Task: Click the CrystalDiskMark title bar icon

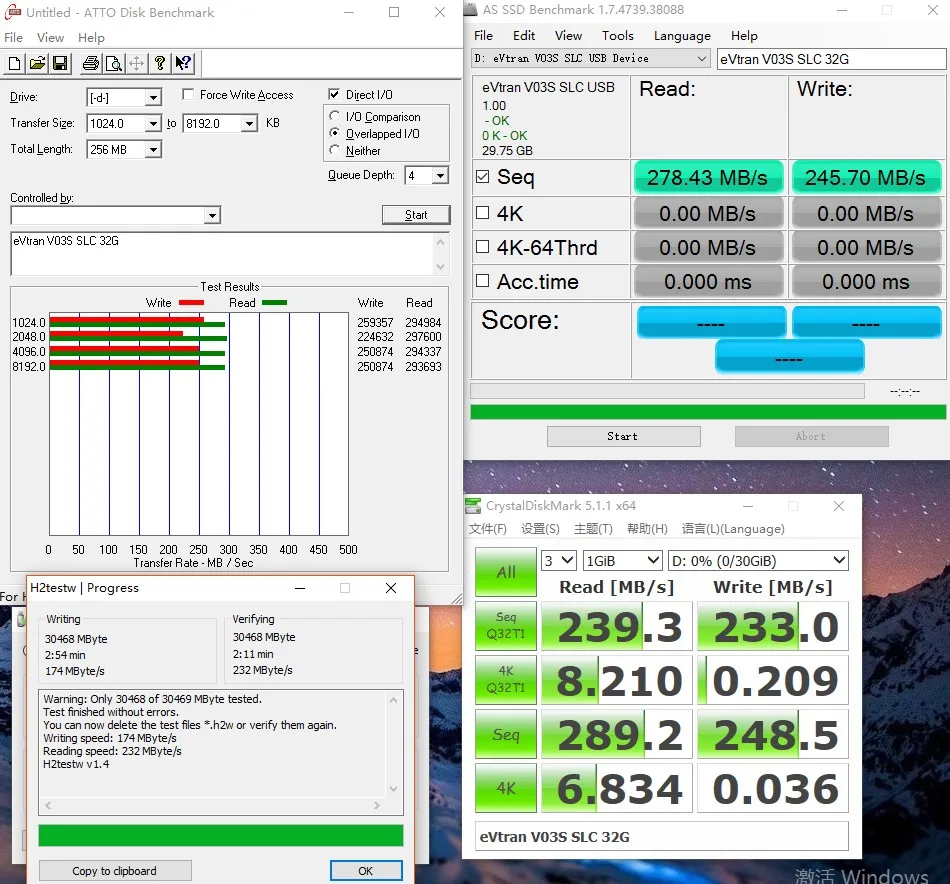Action: (473, 505)
